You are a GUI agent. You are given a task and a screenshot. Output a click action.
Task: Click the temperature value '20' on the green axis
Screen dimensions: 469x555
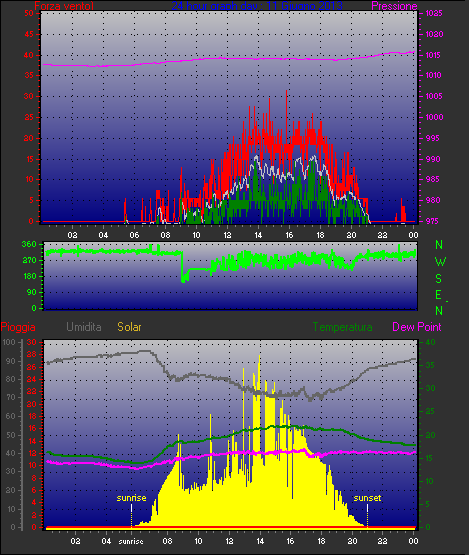point(430,435)
